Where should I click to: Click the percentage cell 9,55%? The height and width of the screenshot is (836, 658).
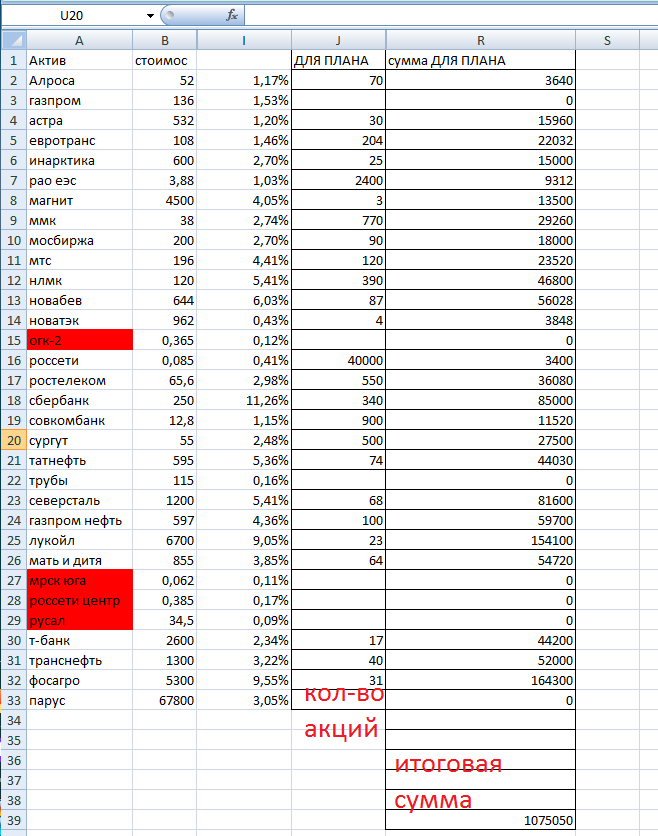(244, 680)
